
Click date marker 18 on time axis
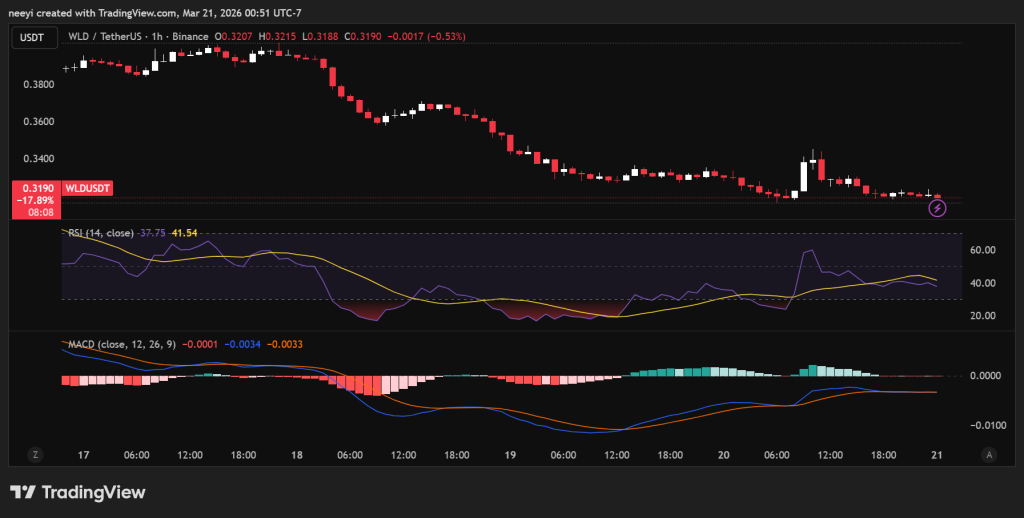(x=297, y=455)
